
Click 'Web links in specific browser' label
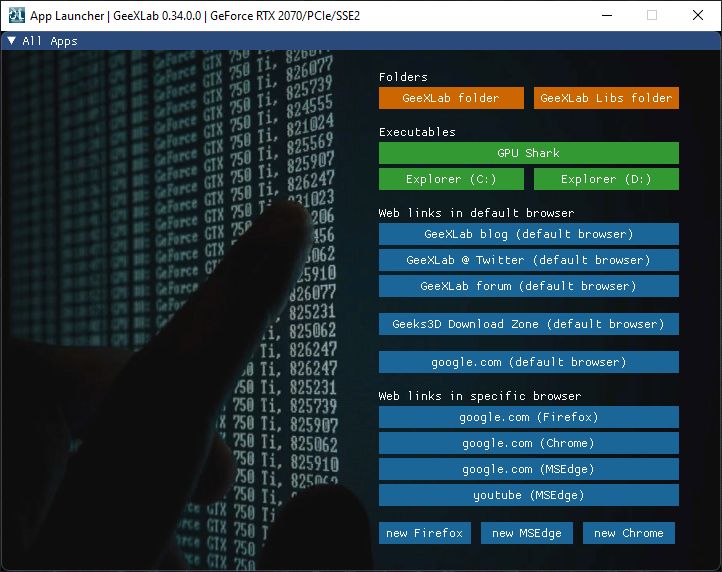pos(480,396)
